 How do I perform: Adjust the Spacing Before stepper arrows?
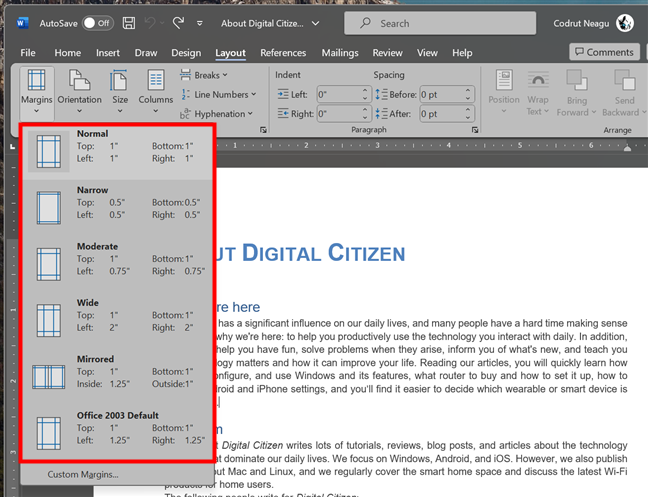click(x=468, y=95)
